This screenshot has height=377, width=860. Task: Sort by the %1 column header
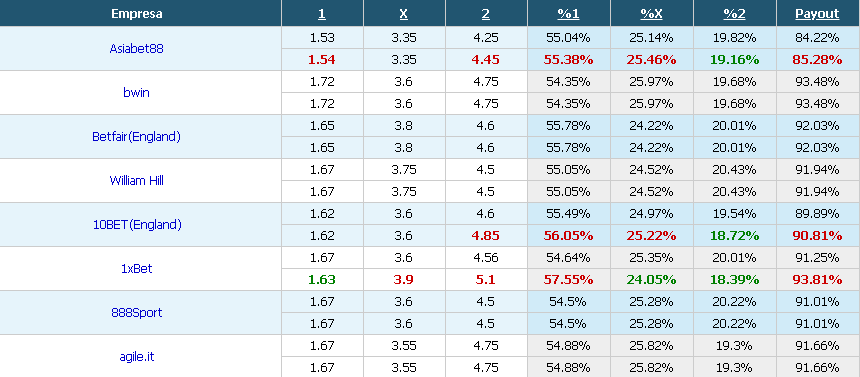coord(568,14)
